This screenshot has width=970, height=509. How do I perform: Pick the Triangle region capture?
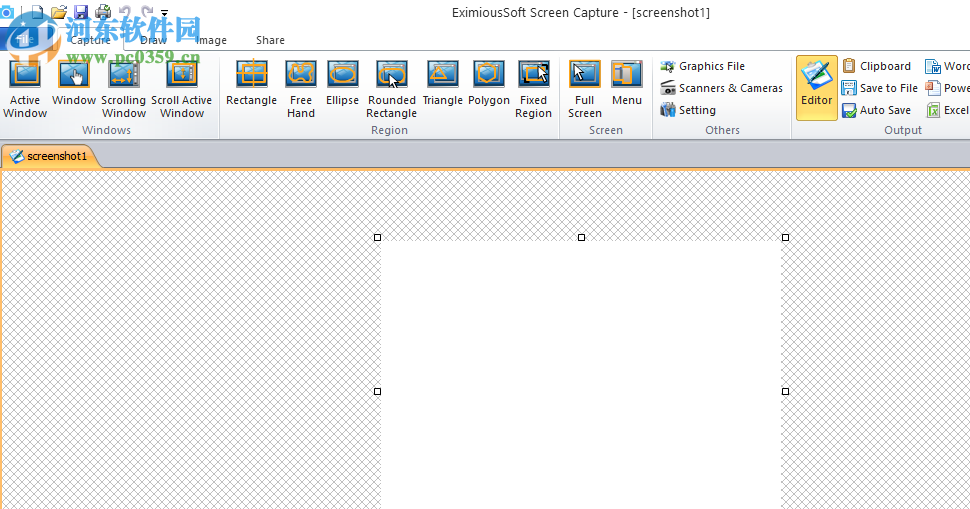pyautogui.click(x=442, y=83)
